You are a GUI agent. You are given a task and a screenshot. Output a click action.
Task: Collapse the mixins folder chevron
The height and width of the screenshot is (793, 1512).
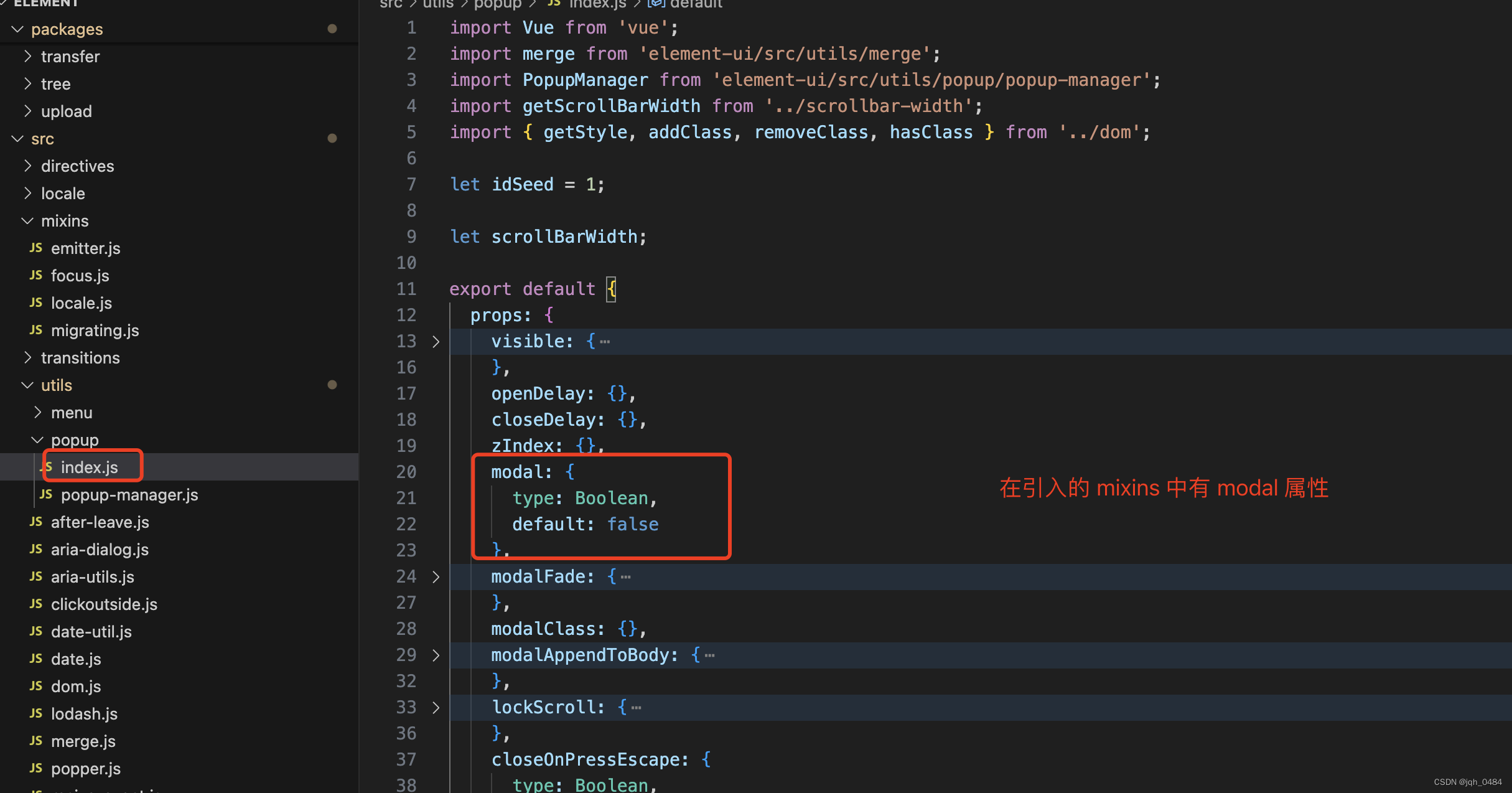tap(27, 221)
